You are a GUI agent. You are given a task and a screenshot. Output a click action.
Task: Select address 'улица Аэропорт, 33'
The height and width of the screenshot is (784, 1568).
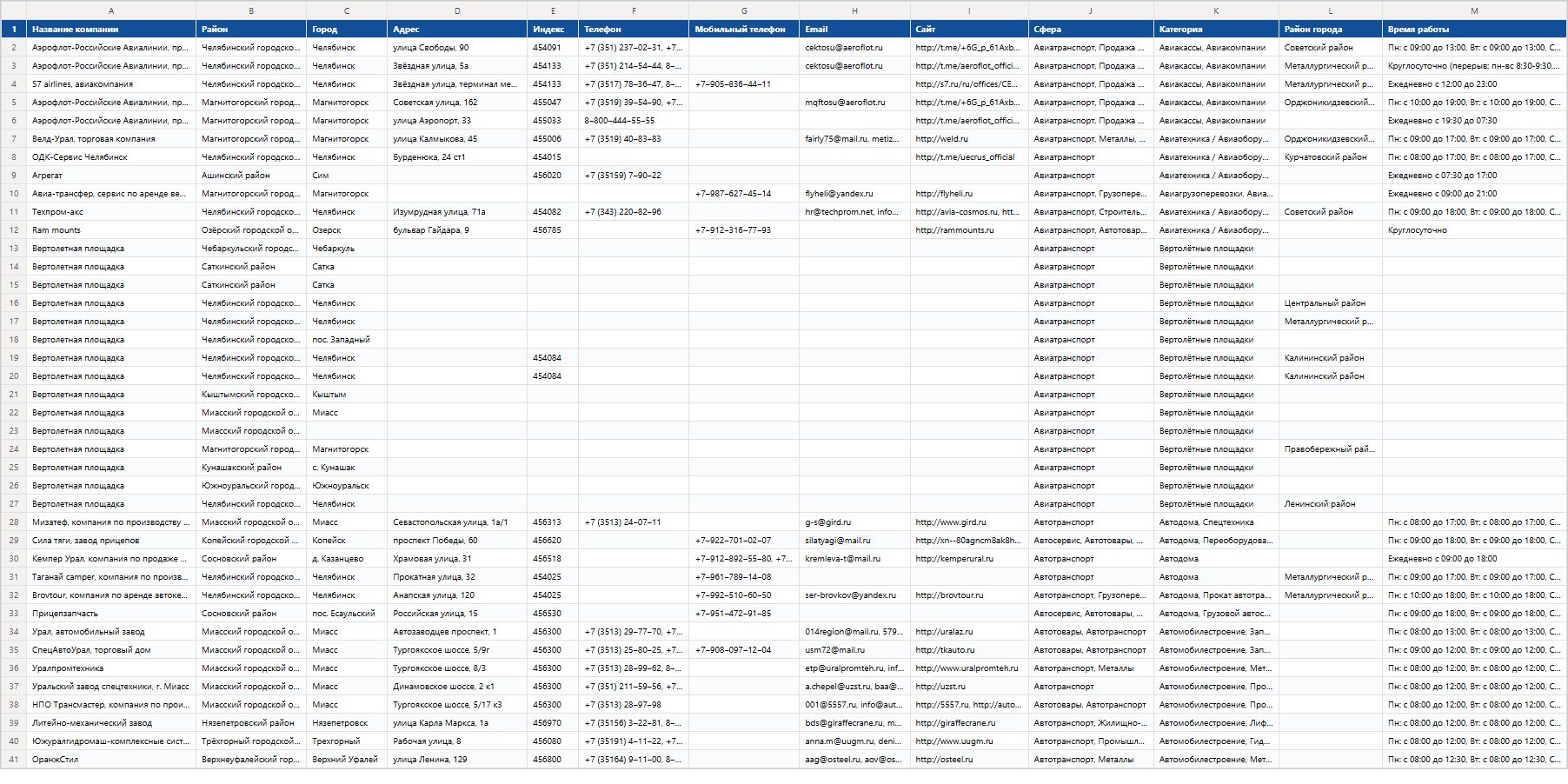[457, 120]
